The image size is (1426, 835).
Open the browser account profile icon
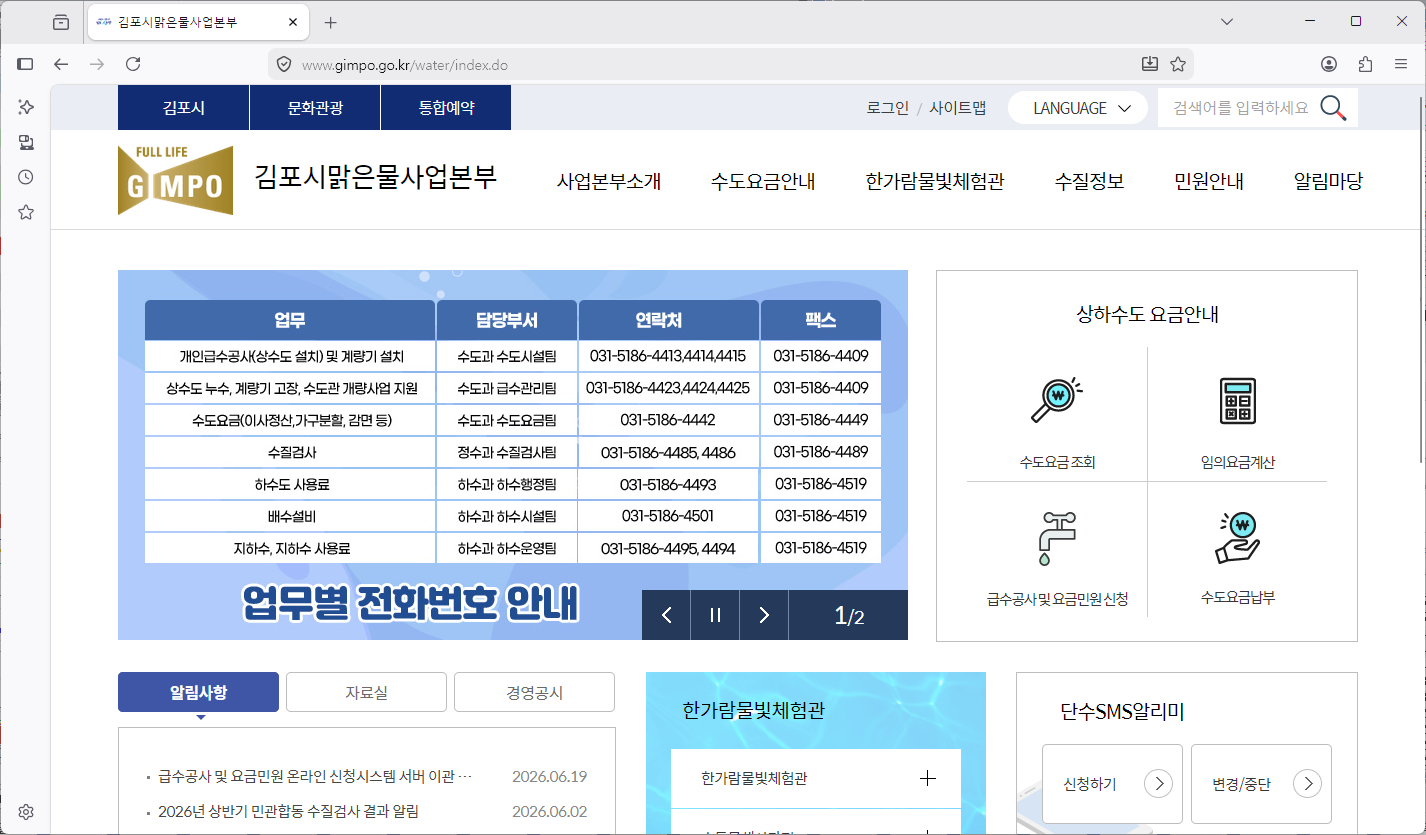click(x=1329, y=64)
